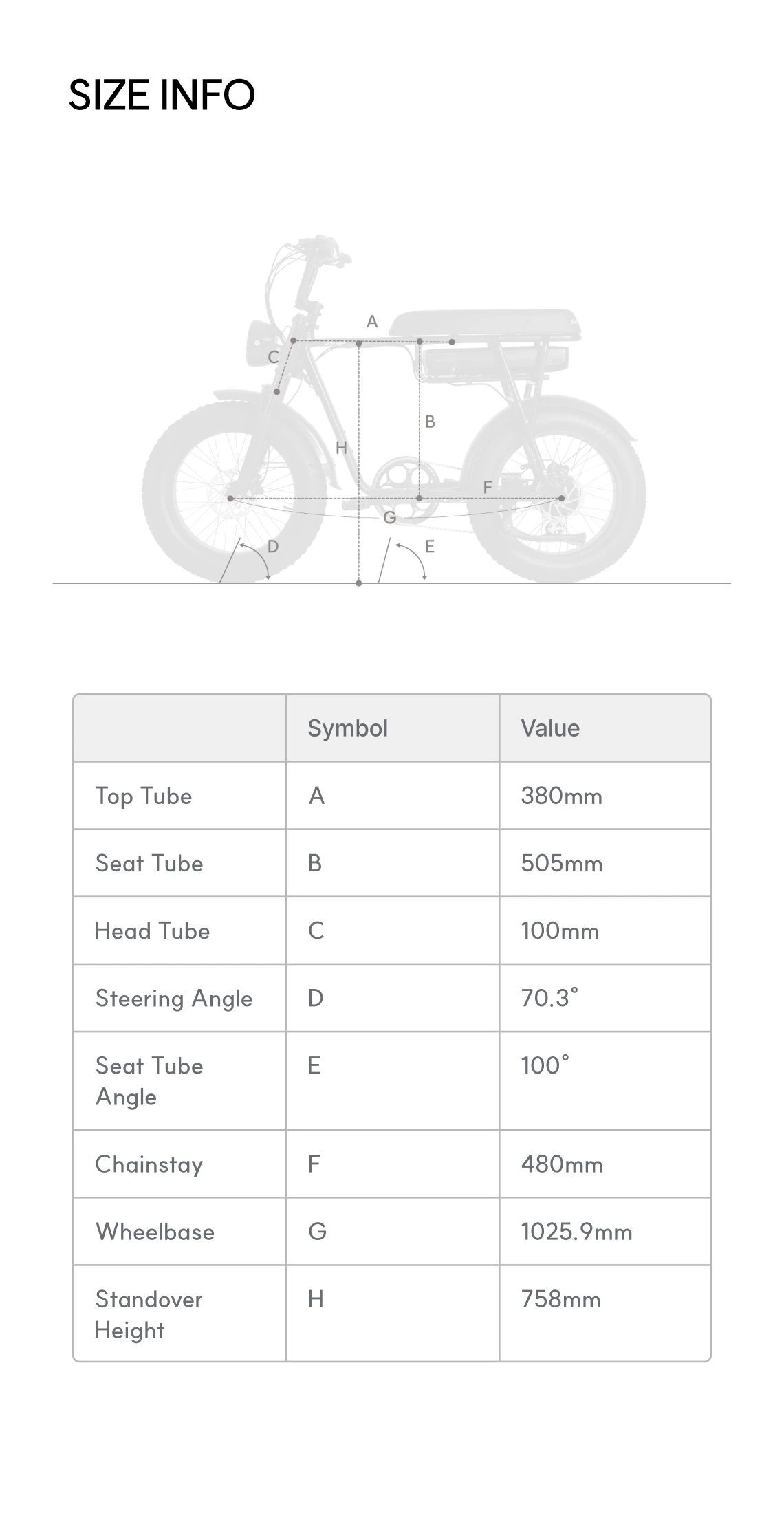
Task: Click the Value column header
Action: [550, 728]
